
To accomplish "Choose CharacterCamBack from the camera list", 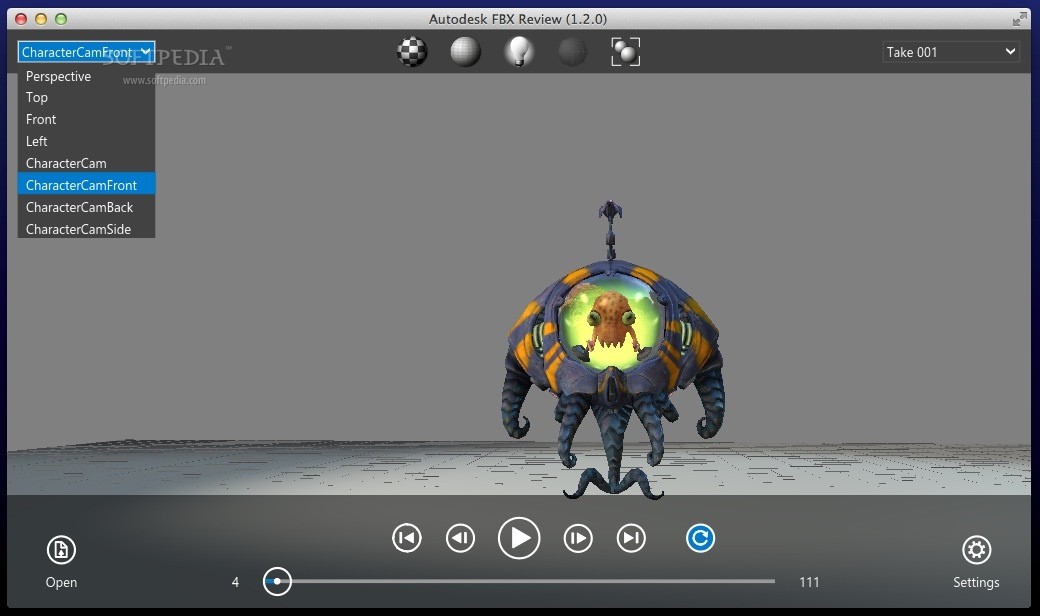I will coord(86,207).
